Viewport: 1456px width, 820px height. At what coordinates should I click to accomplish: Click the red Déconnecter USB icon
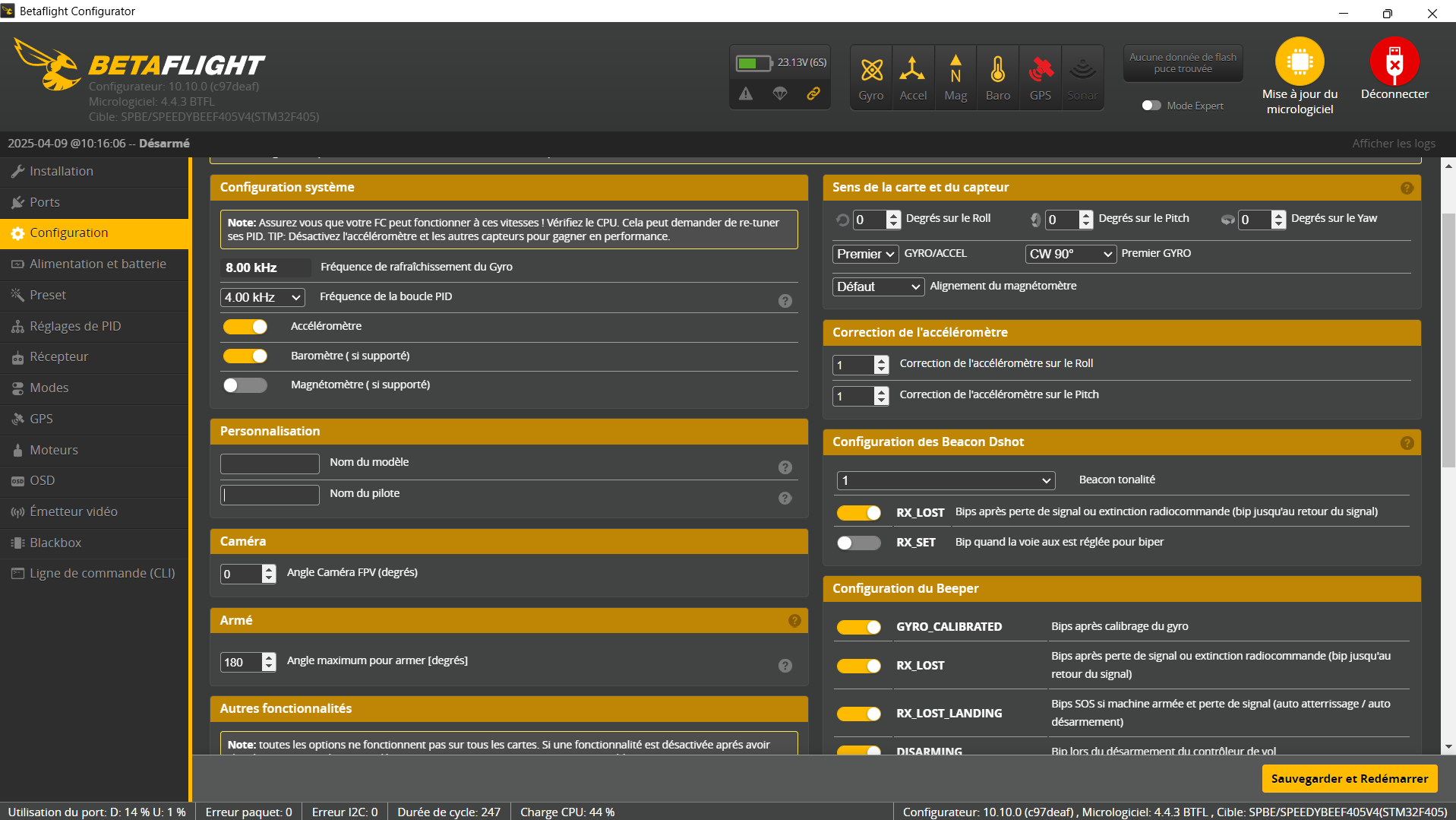pyautogui.click(x=1394, y=62)
